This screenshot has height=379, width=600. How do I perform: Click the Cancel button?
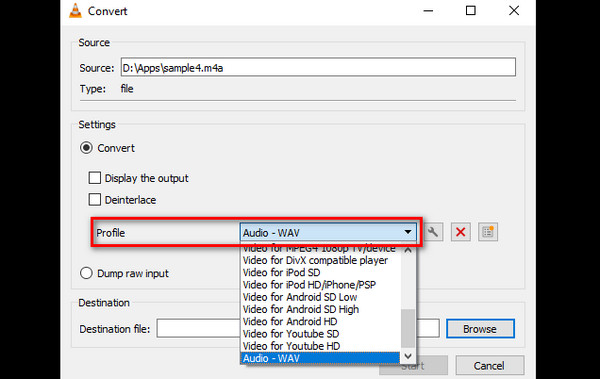[x=489, y=366]
